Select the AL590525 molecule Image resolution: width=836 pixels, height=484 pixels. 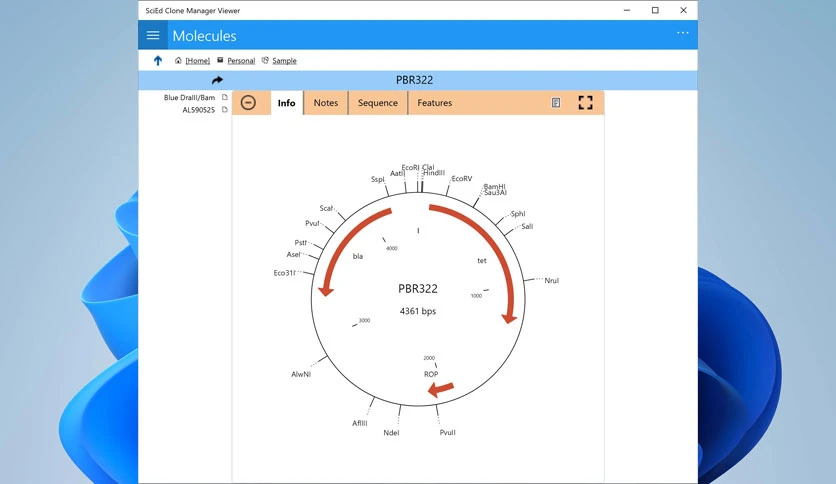(198, 110)
